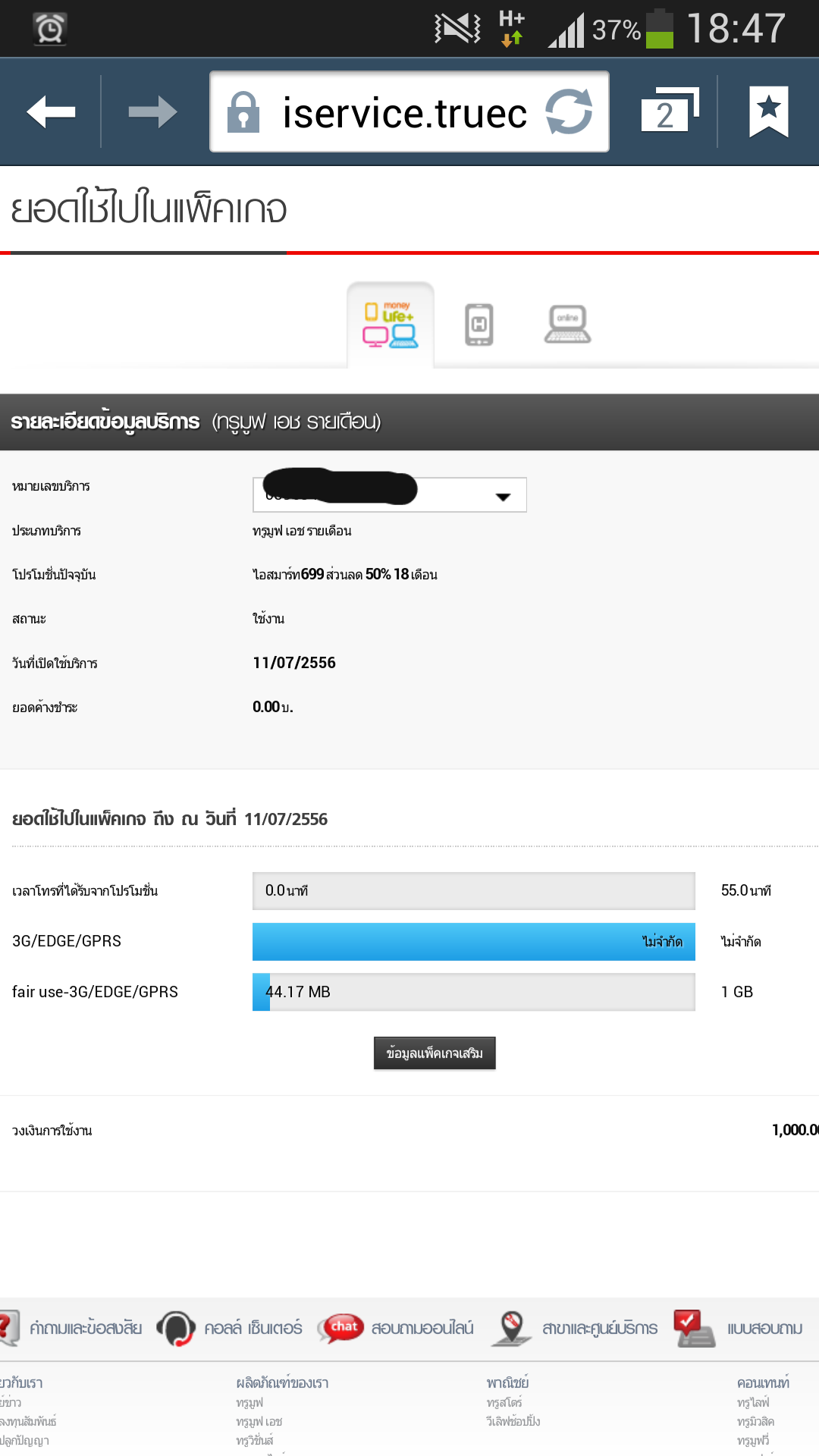Open สอบถามออนไลน์ link
Image resolution: width=819 pixels, height=1456 pixels.
tap(422, 1329)
